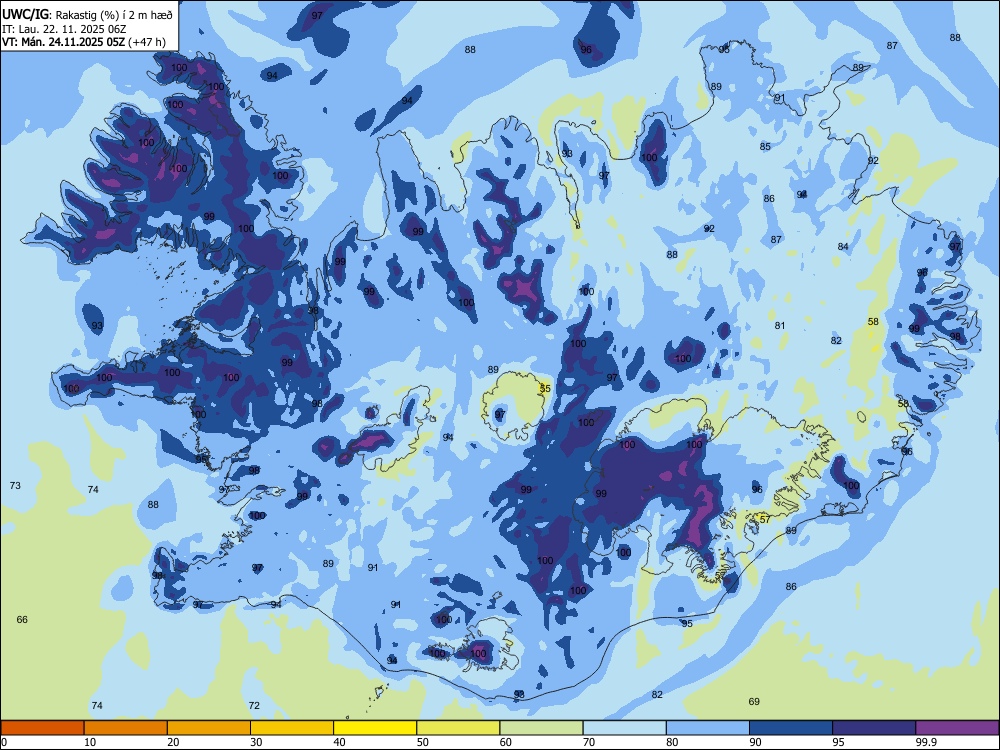1000x750 pixels.
Task: Select the "66" humidity value on the map
Action: pyautogui.click(x=22, y=619)
